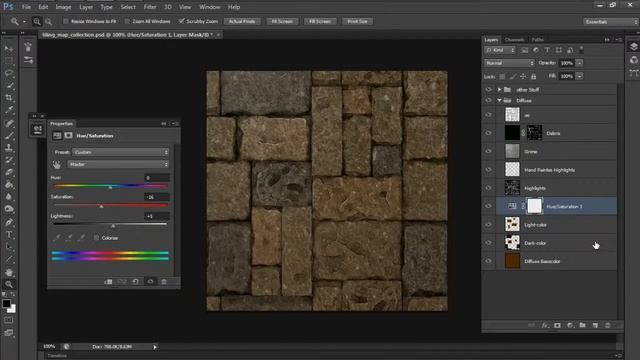Screen dimensions: 640x360
Task: Hide the Diffuse Basecolor layer
Action: tap(489, 261)
